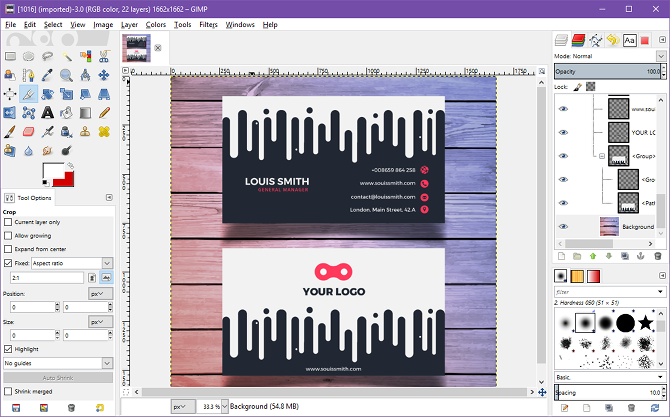The image size is (670, 417).
Task: Open the Windows menu
Action: 240,25
